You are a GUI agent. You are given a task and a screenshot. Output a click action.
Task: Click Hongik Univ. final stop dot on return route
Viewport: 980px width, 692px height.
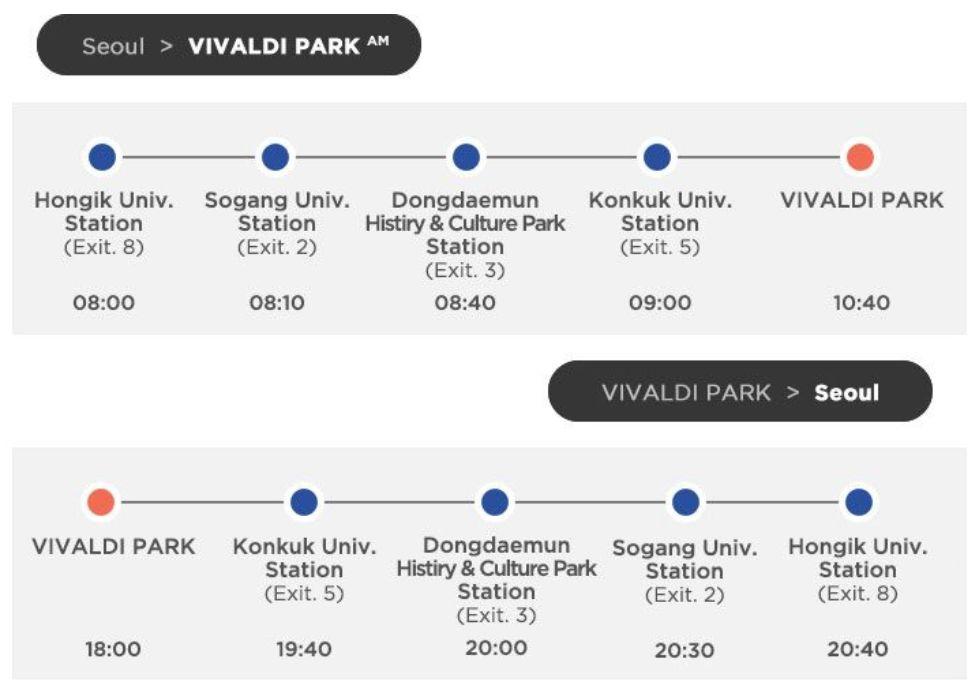click(858, 502)
